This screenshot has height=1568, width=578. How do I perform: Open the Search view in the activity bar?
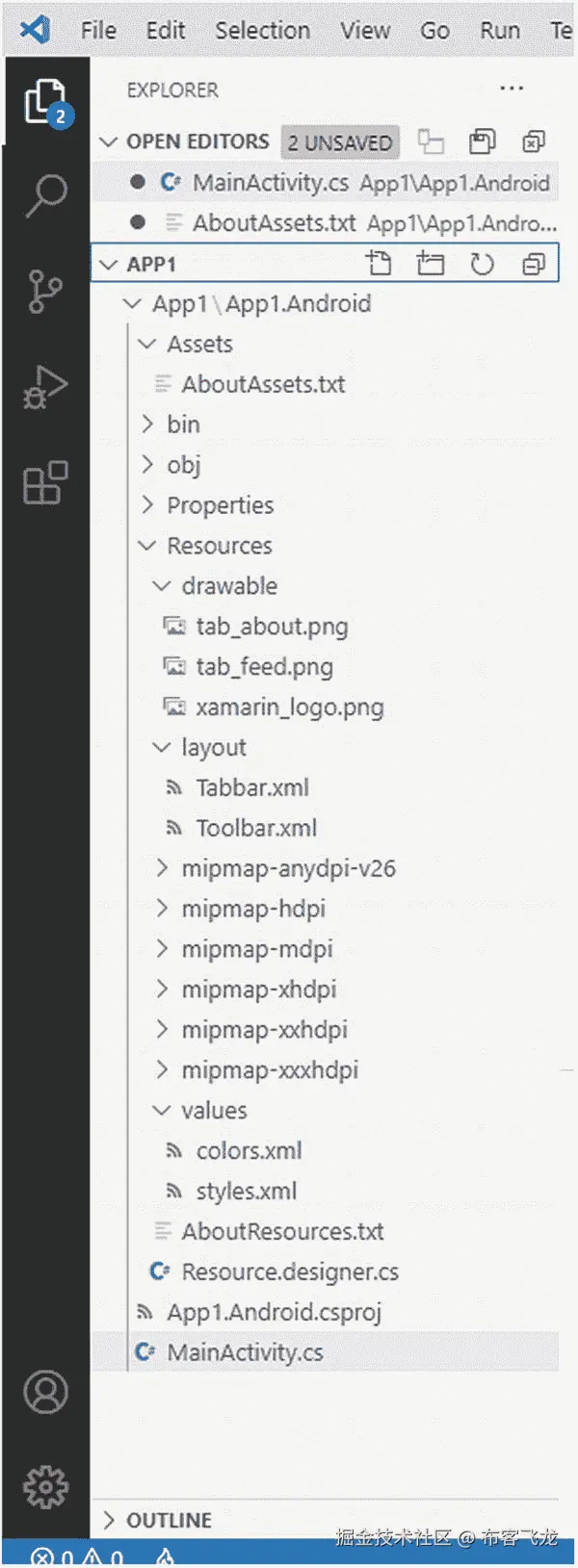point(42,195)
